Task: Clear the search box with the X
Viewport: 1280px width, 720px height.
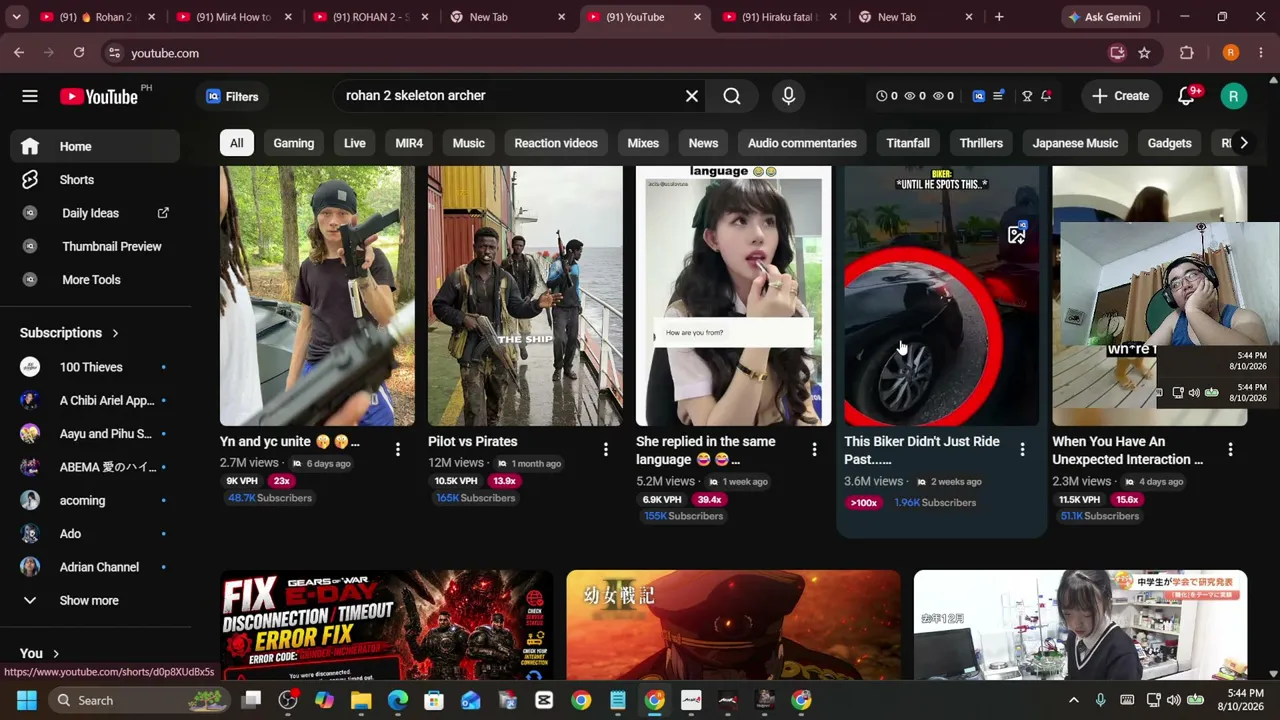Action: tap(692, 96)
